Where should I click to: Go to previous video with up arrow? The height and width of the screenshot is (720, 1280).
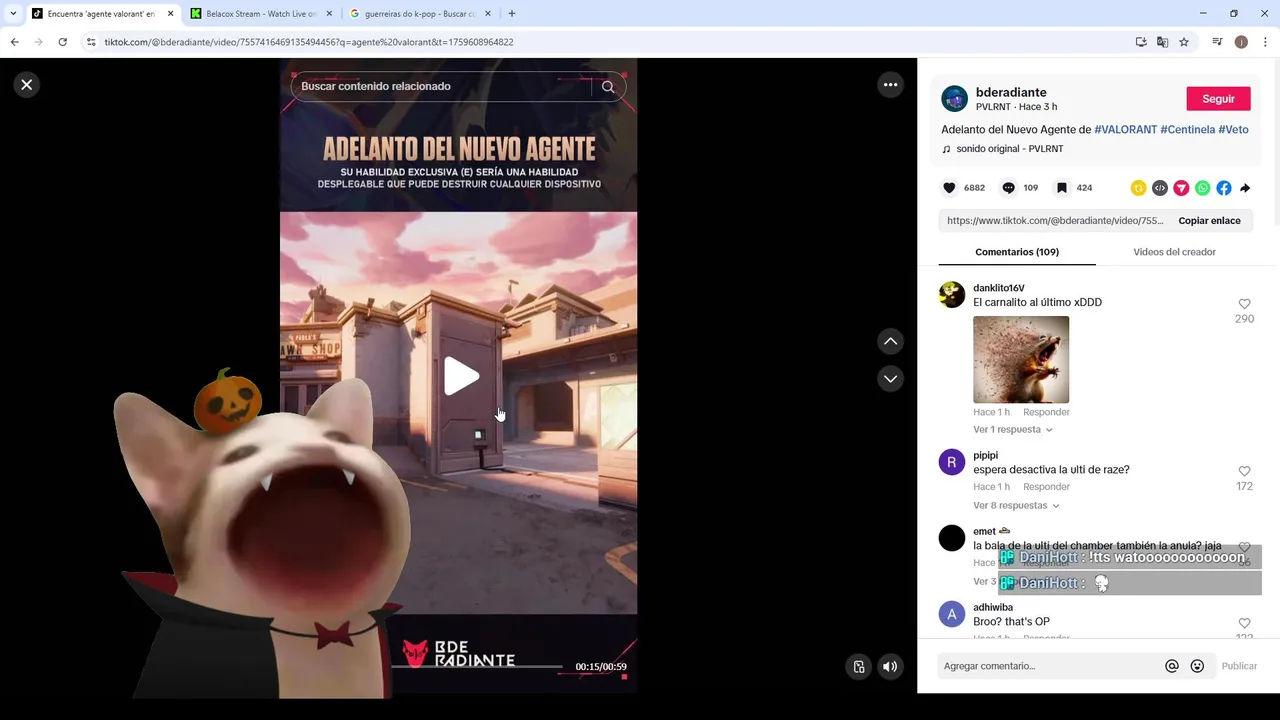(890, 342)
